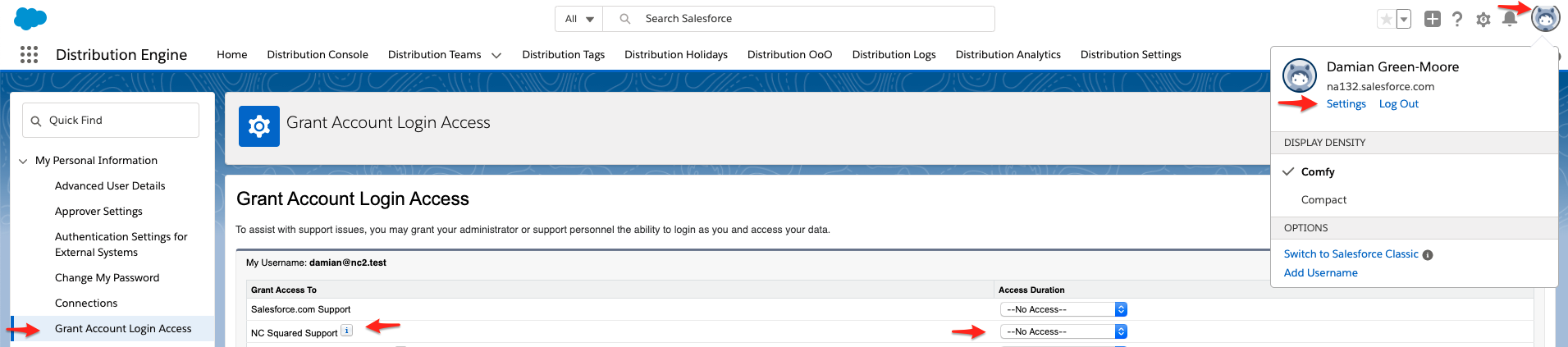This screenshot has height=347, width=1568.
Task: Click the Add Username link
Action: (x=1321, y=273)
